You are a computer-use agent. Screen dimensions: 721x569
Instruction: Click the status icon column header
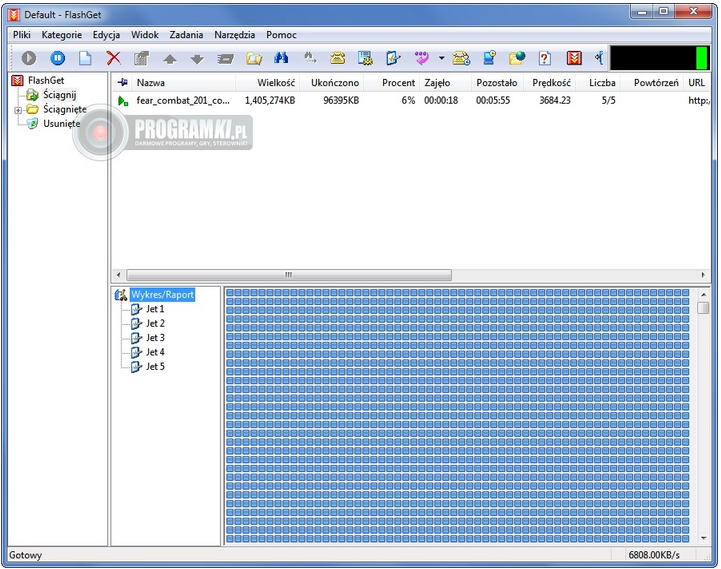pyautogui.click(x=122, y=83)
